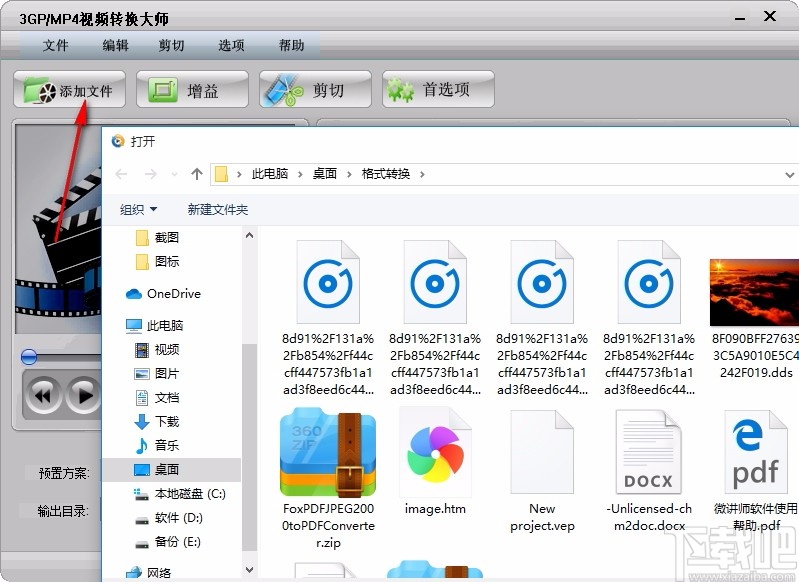Select 此电脑 in navigation pane
Image resolution: width=799 pixels, height=582 pixels.
[x=154, y=325]
